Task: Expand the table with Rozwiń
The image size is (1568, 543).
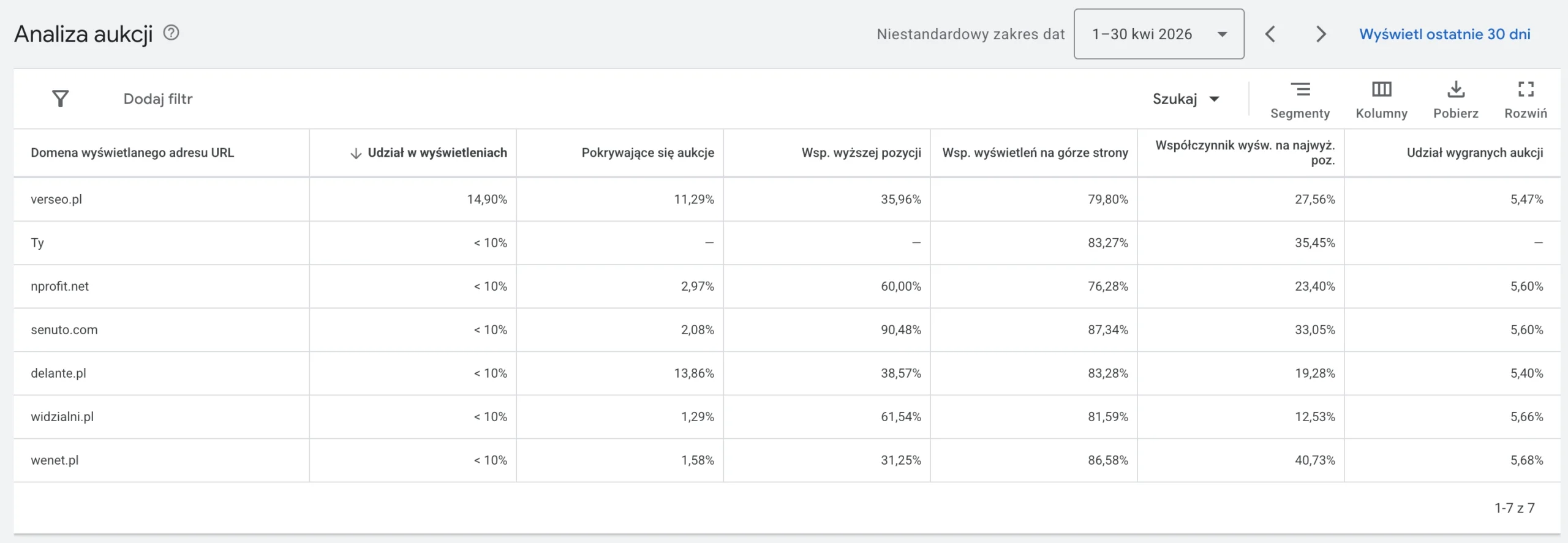Action: (1526, 100)
